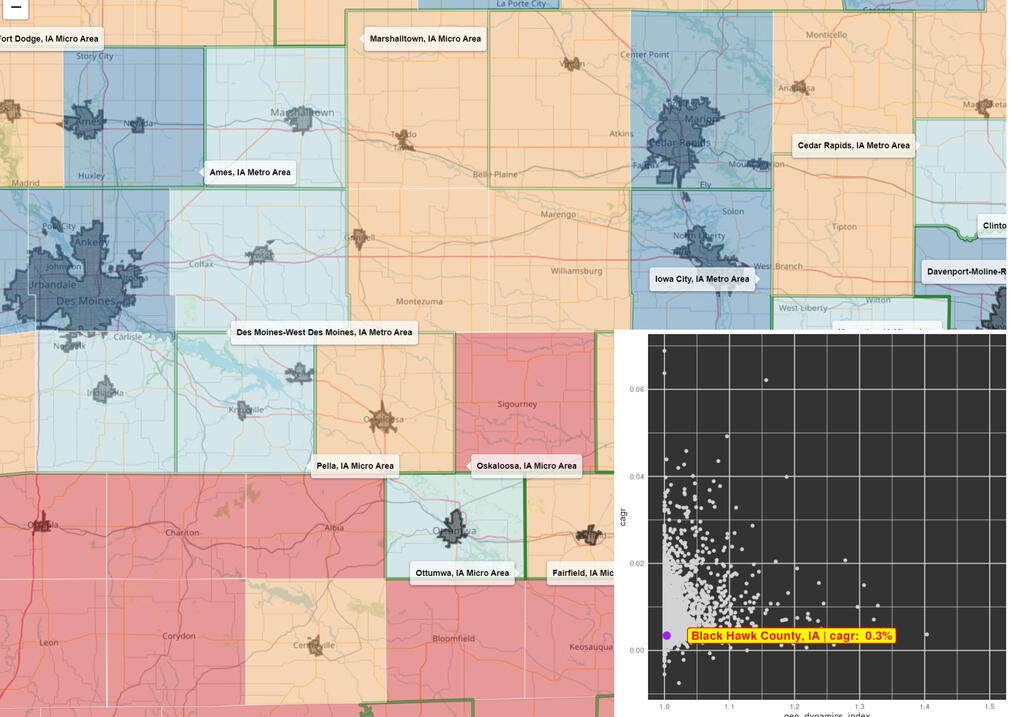Click the Black Hawk County cagr tooltip
Image resolution: width=1012 pixels, height=717 pixels.
click(x=792, y=636)
